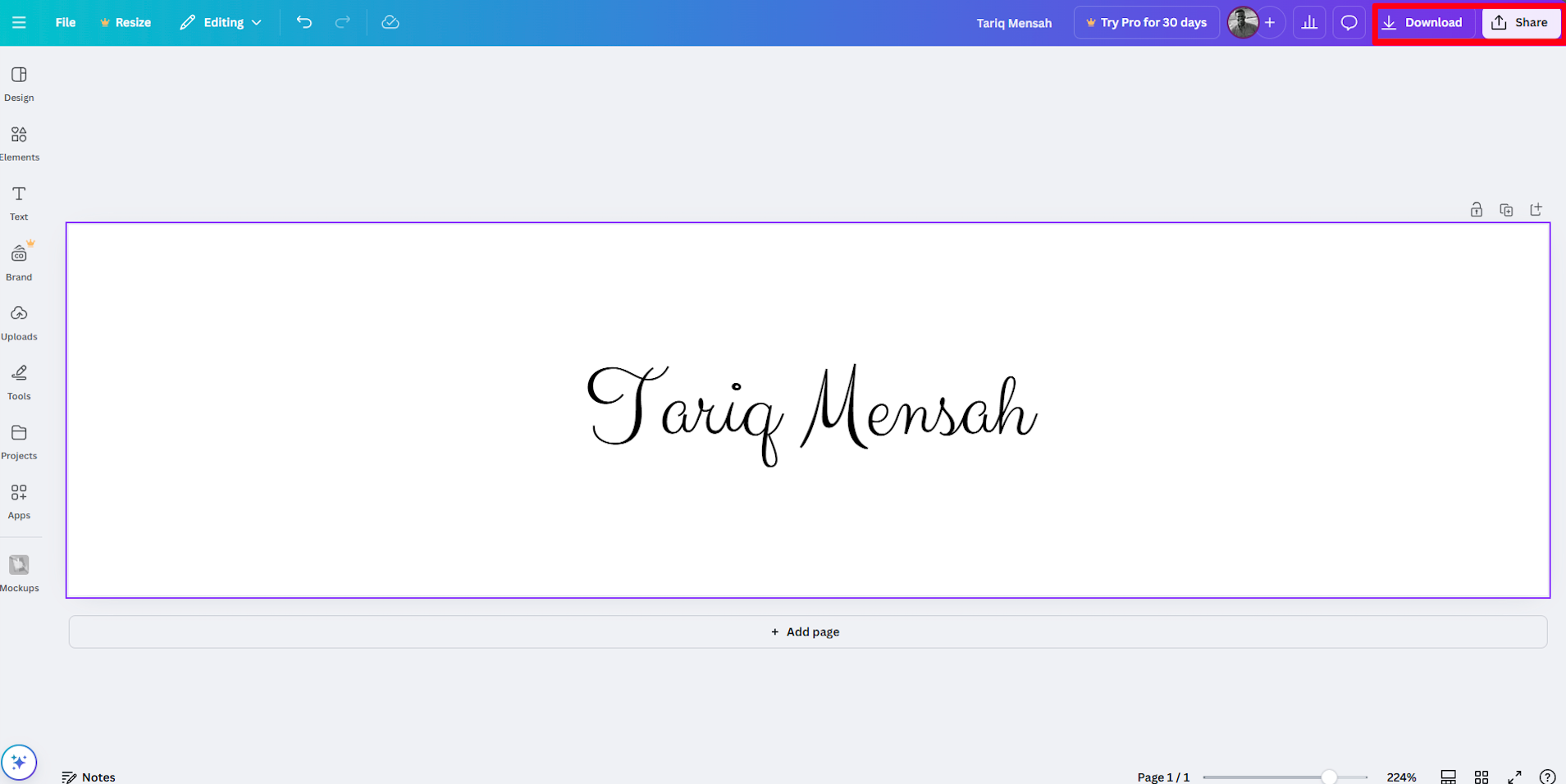Add a new page via page toolbar icon

tap(1536, 210)
